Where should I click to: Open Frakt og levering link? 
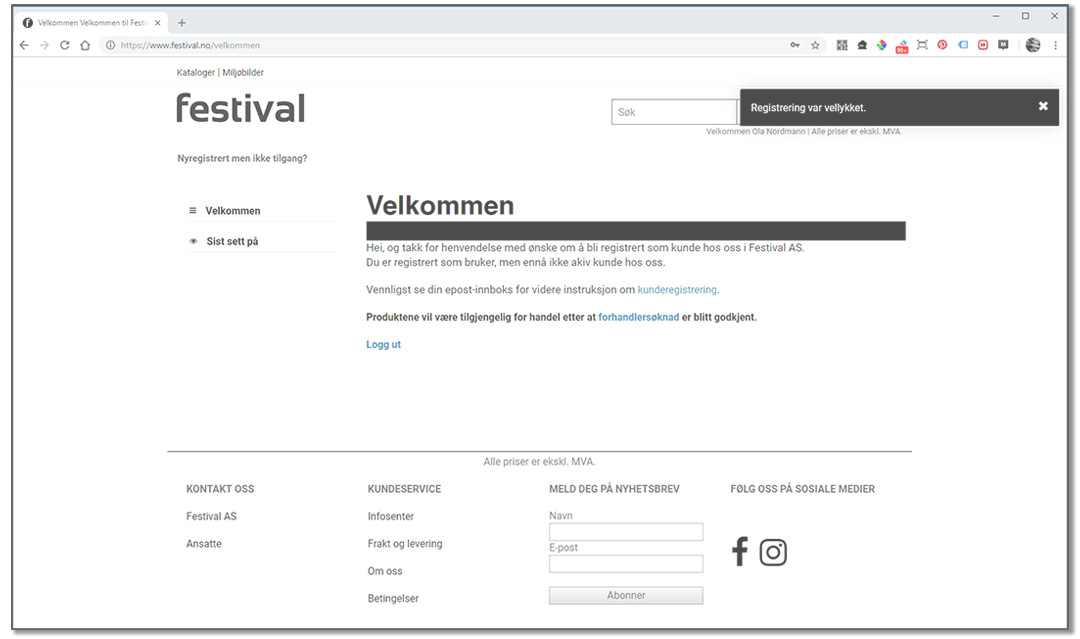click(405, 544)
